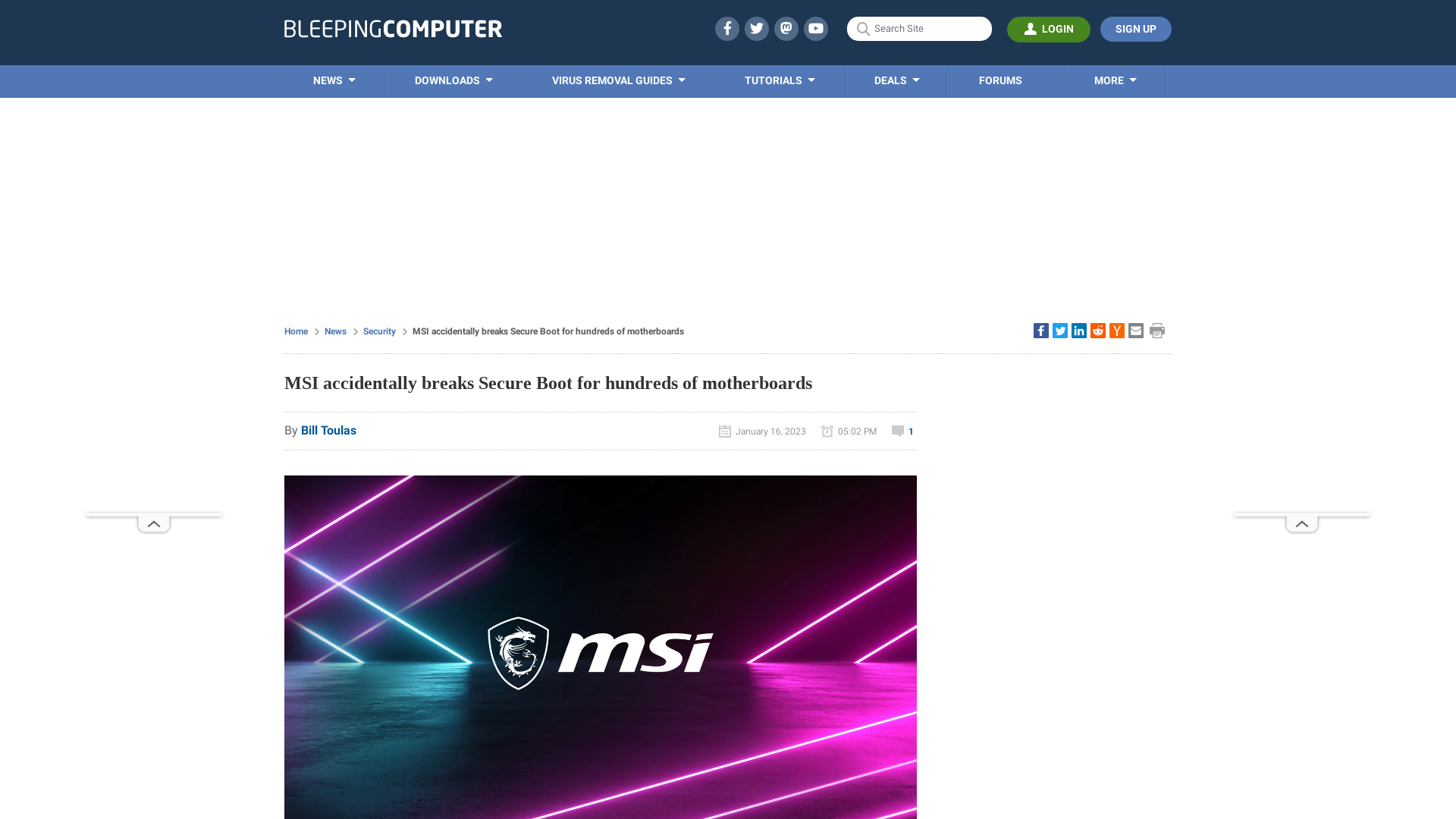Screen dimensions: 1456x819
Task: Click the Facebook share icon
Action: pos(1041,330)
